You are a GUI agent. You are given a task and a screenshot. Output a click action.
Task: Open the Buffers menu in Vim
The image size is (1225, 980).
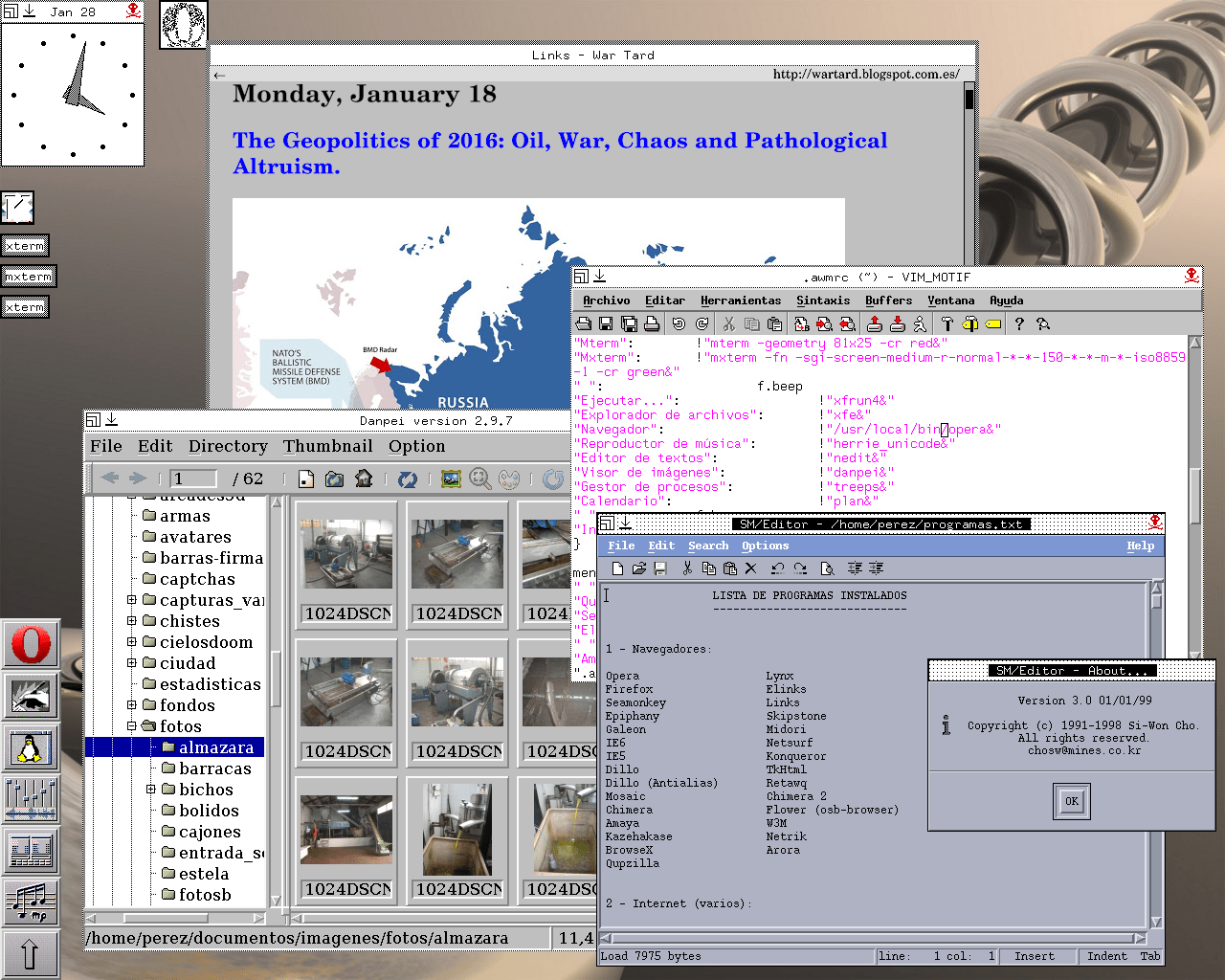click(888, 301)
